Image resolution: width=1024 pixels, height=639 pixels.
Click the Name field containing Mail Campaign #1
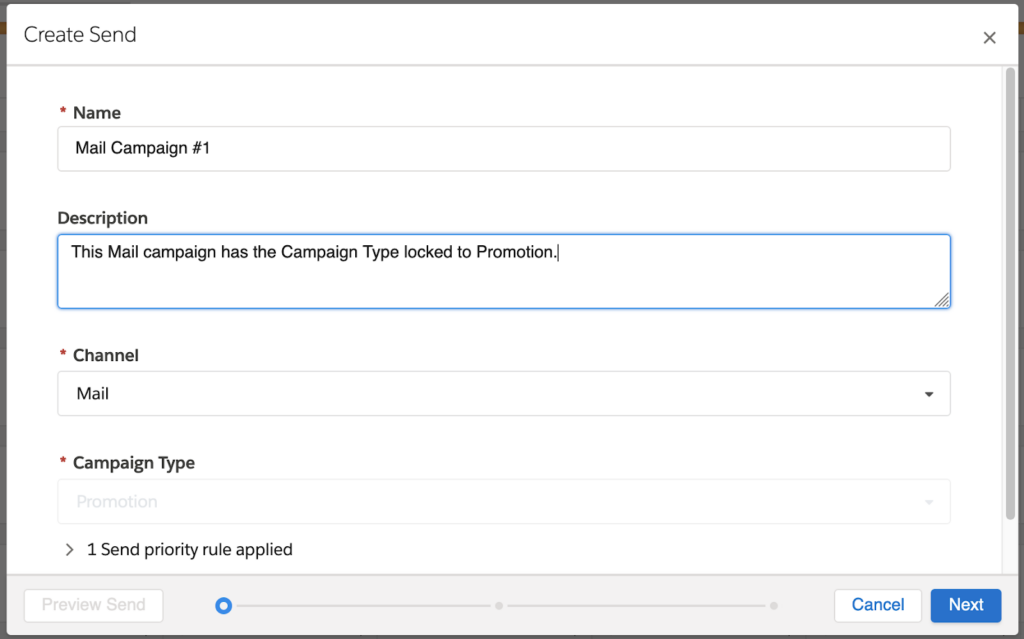coord(503,149)
